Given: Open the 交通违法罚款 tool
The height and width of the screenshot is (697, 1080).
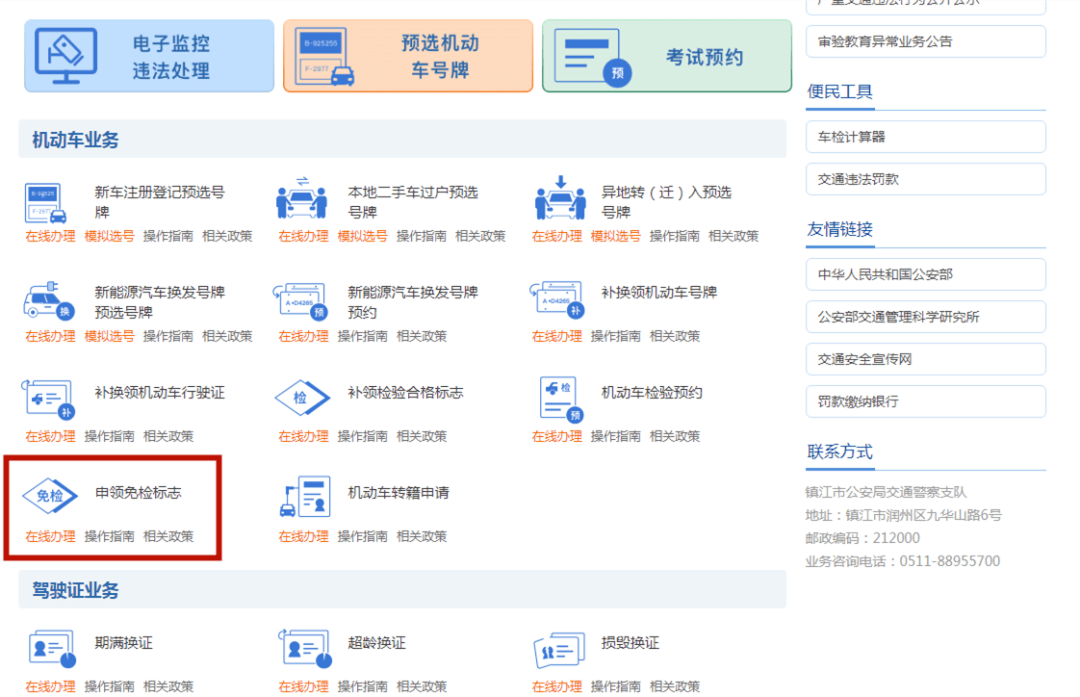Looking at the screenshot, I should pyautogui.click(x=926, y=179).
